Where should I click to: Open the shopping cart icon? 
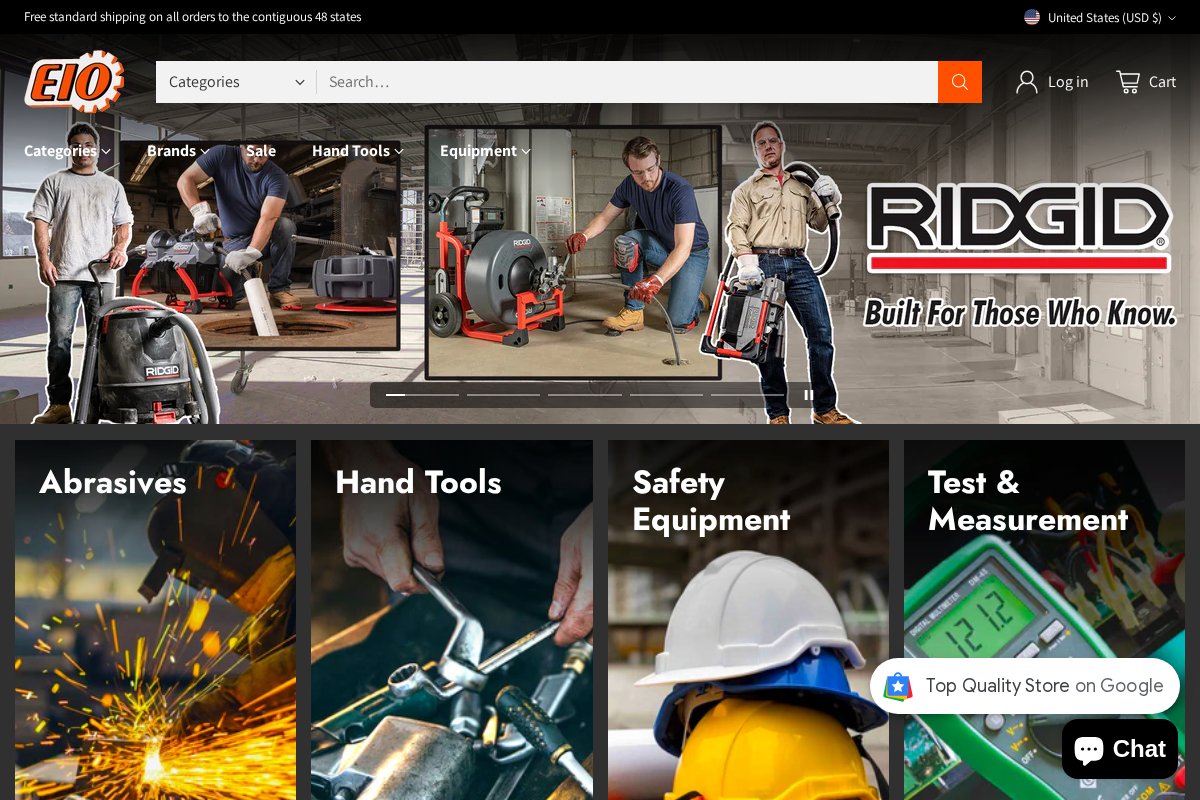(1129, 81)
